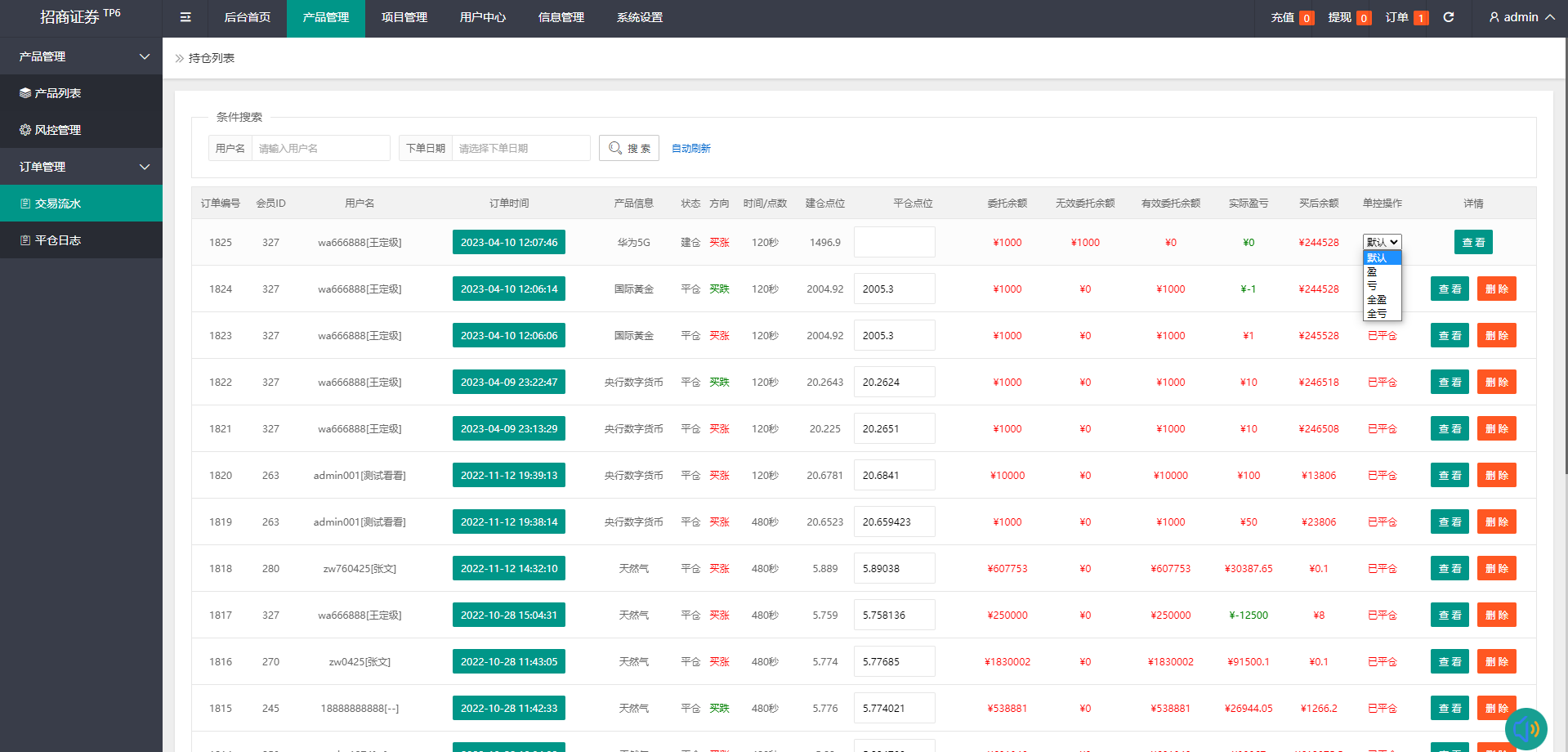This screenshot has height=752, width=1568.
Task: Click the 平仓日志 sidebar icon
Action: coord(25,240)
